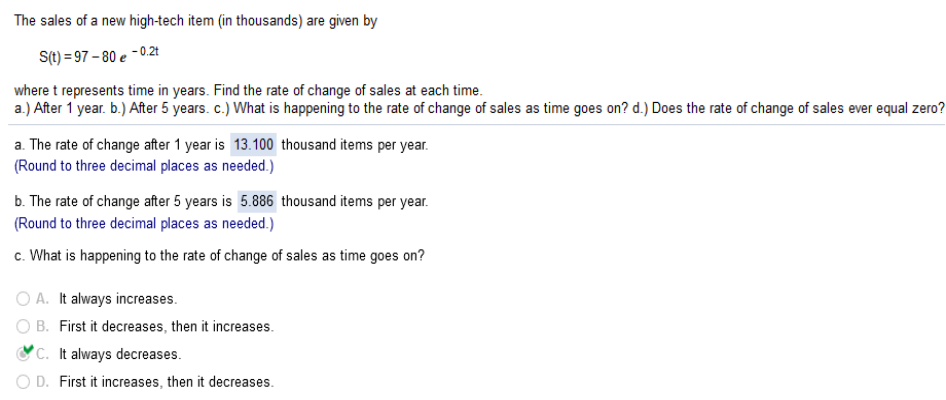Click 'First it increases, then it decreases.' text
Image resolution: width=946 pixels, height=400 pixels.
tap(167, 382)
